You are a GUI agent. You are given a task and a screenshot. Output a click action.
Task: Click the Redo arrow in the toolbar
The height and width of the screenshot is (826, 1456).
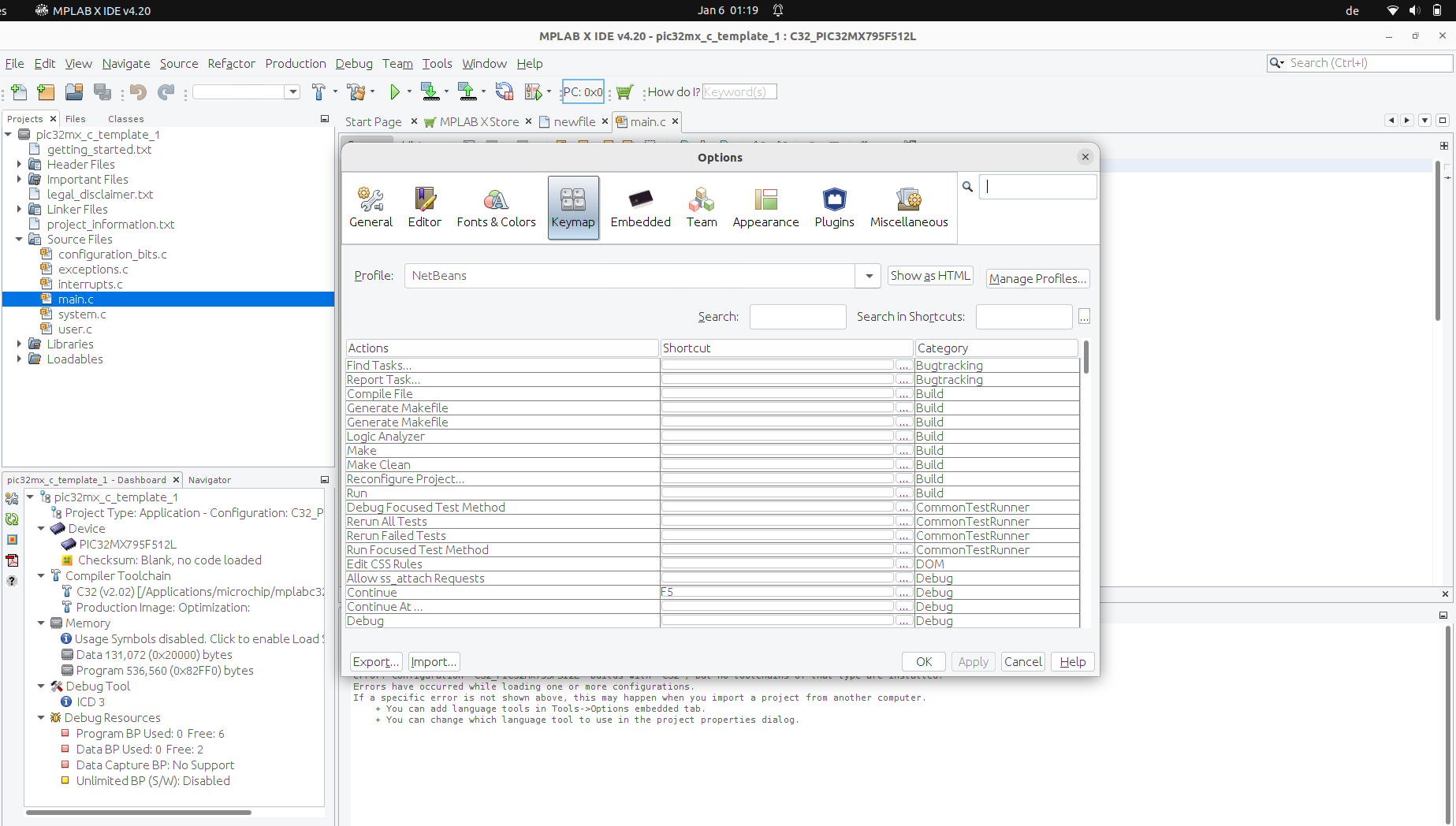166,92
